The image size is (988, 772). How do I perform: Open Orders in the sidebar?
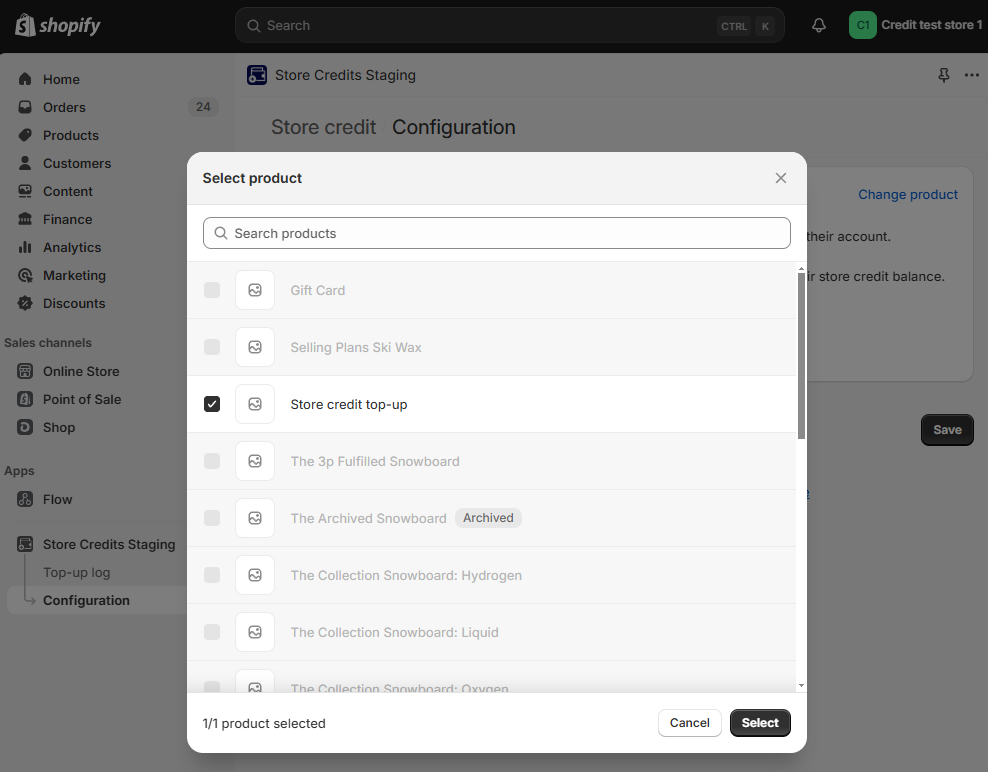64,107
